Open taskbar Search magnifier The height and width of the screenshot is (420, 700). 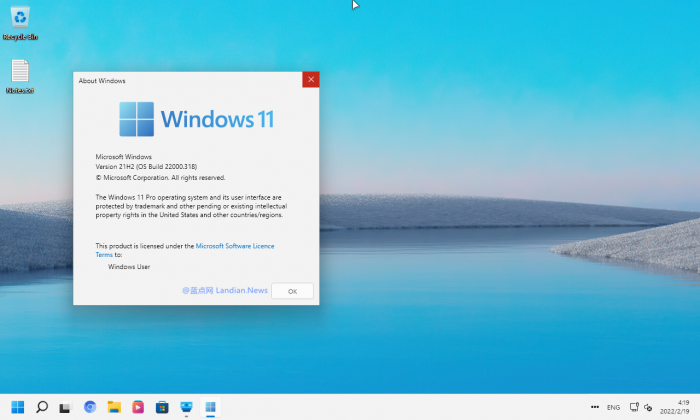pyautogui.click(x=42, y=407)
